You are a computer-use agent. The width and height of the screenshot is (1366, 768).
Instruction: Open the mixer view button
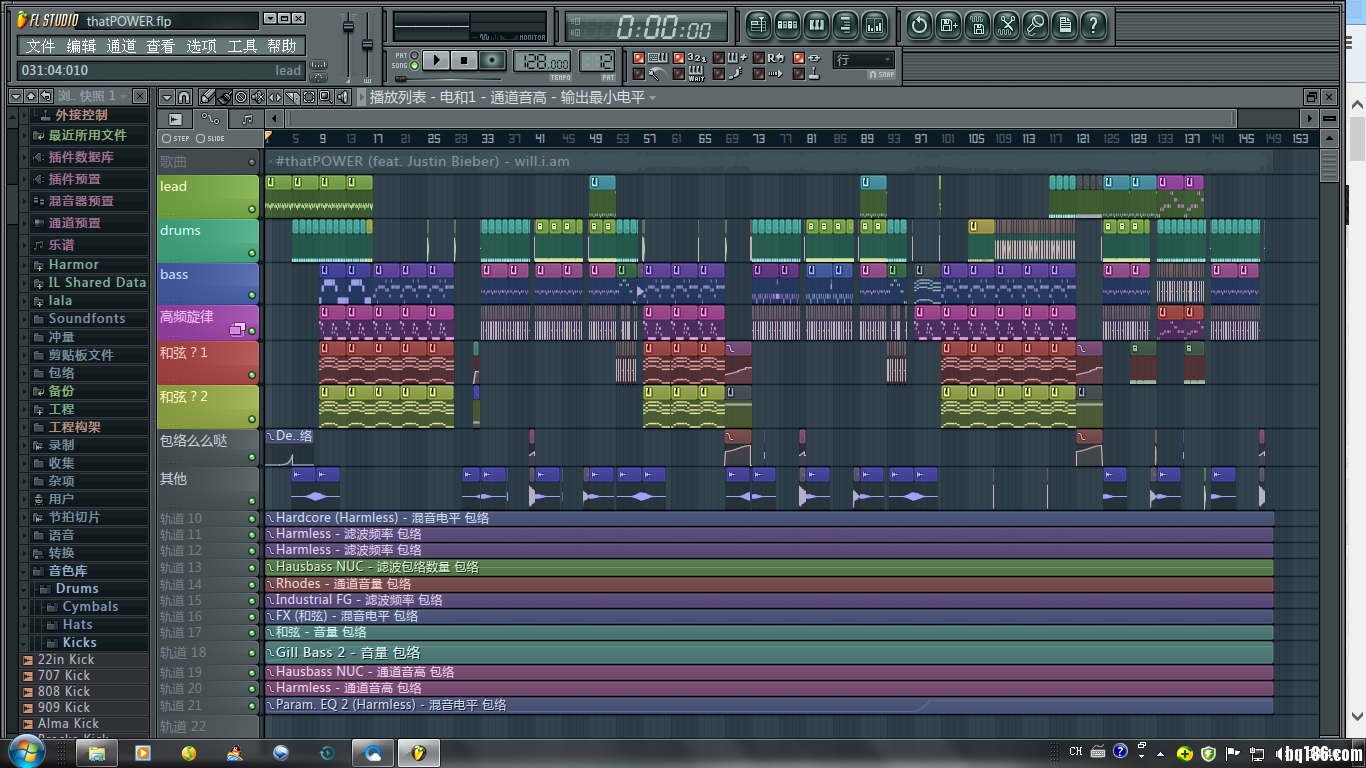[875, 26]
